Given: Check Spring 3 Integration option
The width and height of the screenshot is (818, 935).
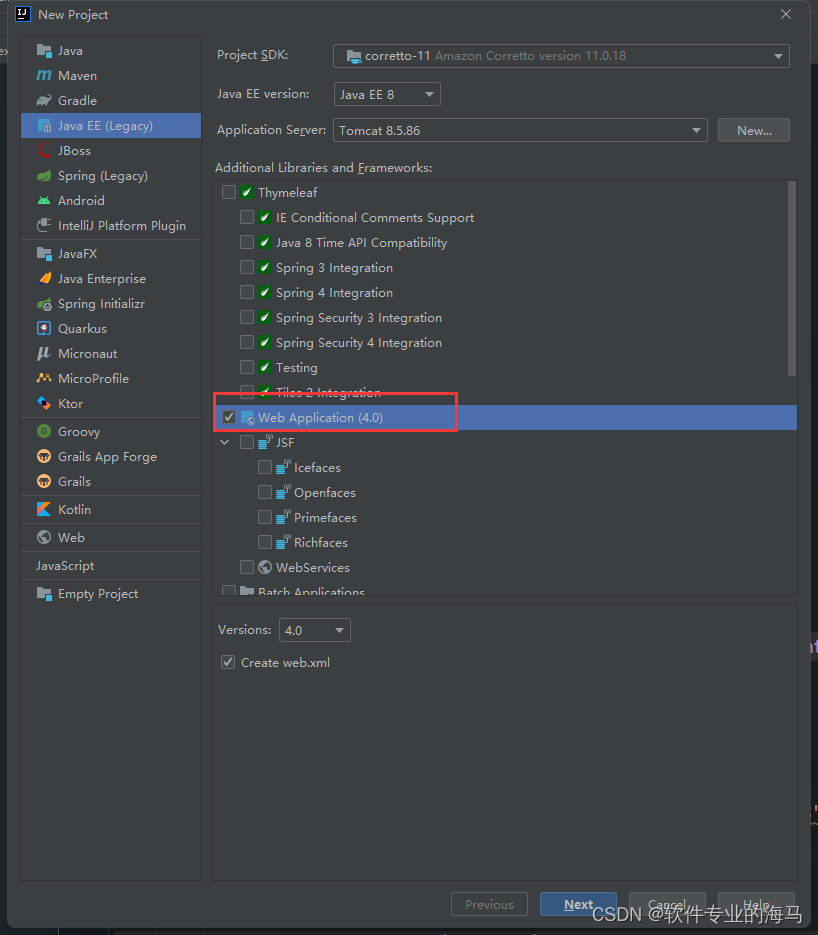Looking at the screenshot, I should 247,268.
